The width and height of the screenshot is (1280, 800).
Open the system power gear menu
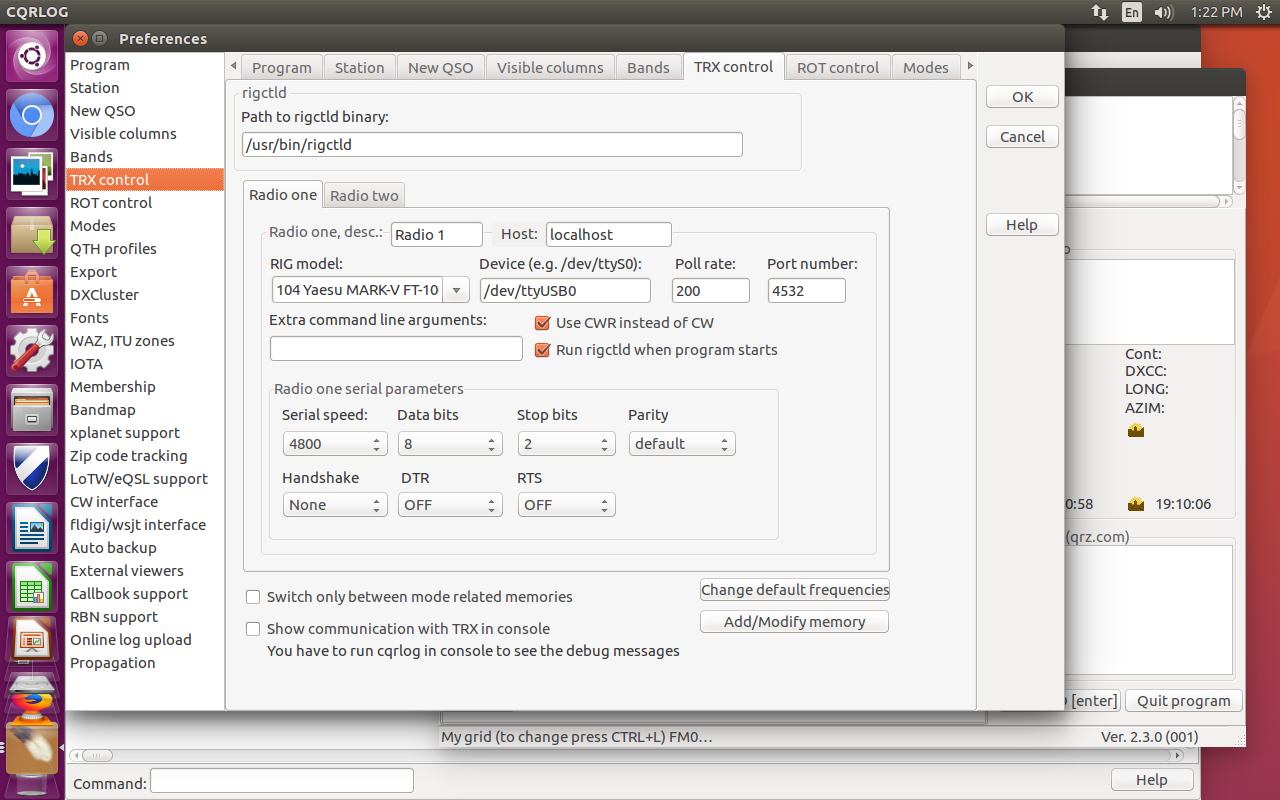pyautogui.click(x=1262, y=12)
